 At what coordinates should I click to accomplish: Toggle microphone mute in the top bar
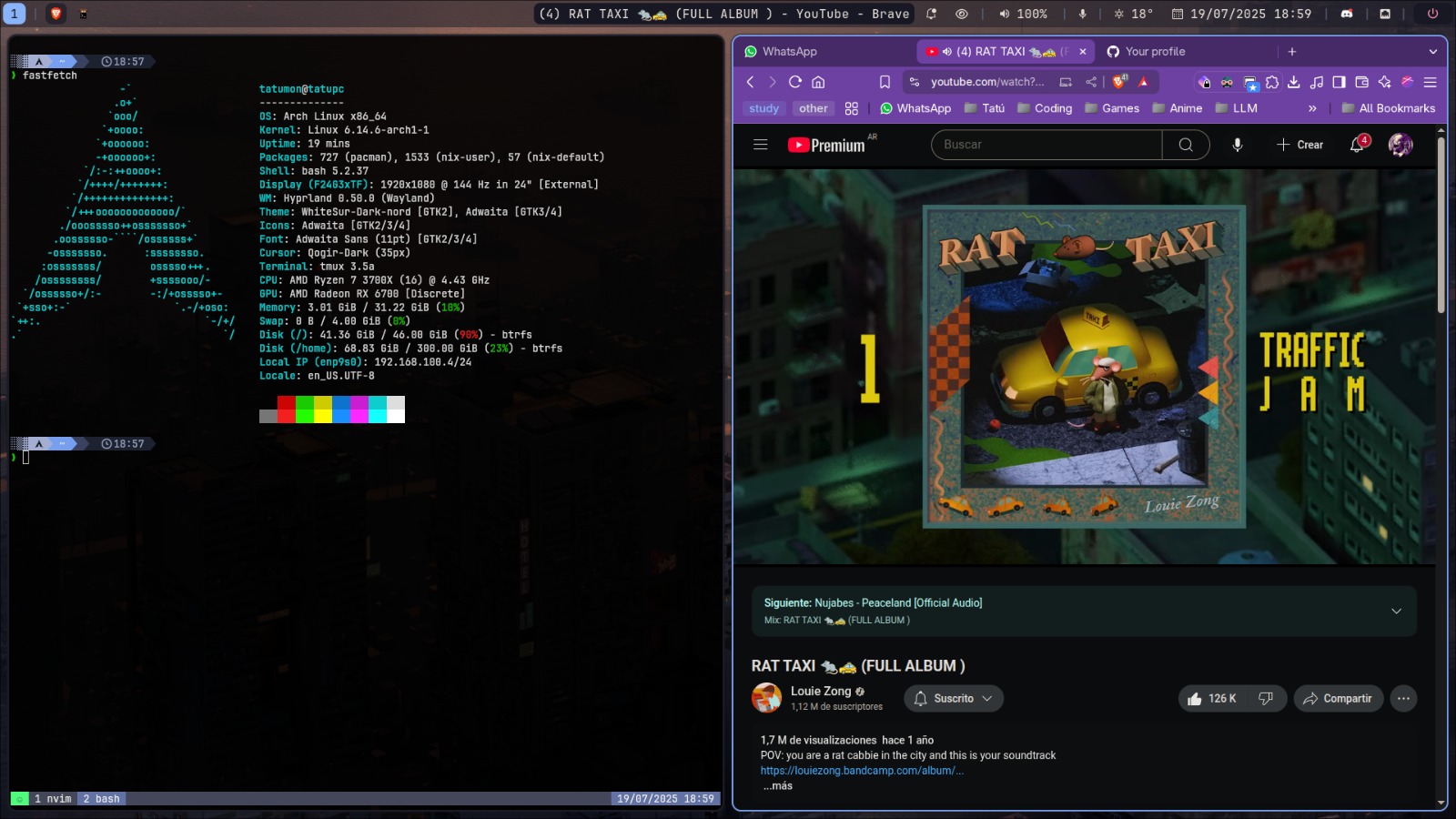click(1082, 14)
